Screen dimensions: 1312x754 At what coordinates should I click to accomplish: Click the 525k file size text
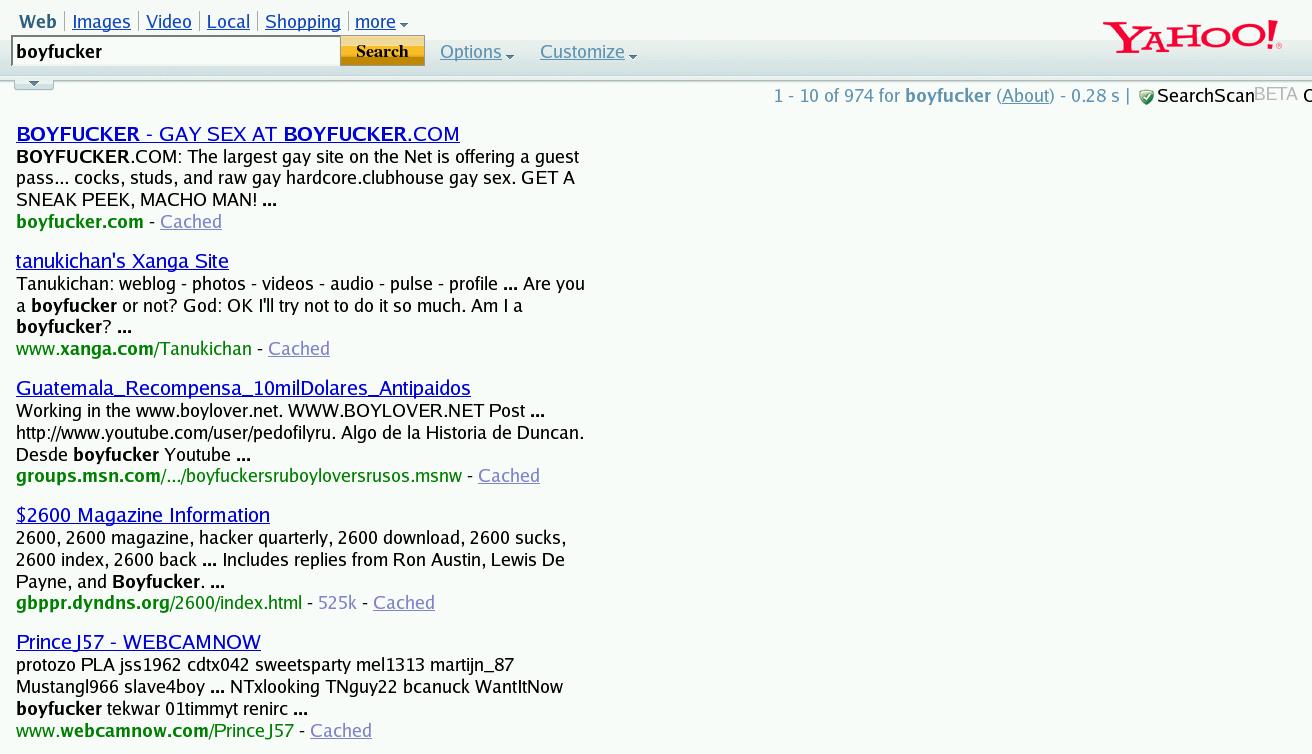tap(337, 603)
